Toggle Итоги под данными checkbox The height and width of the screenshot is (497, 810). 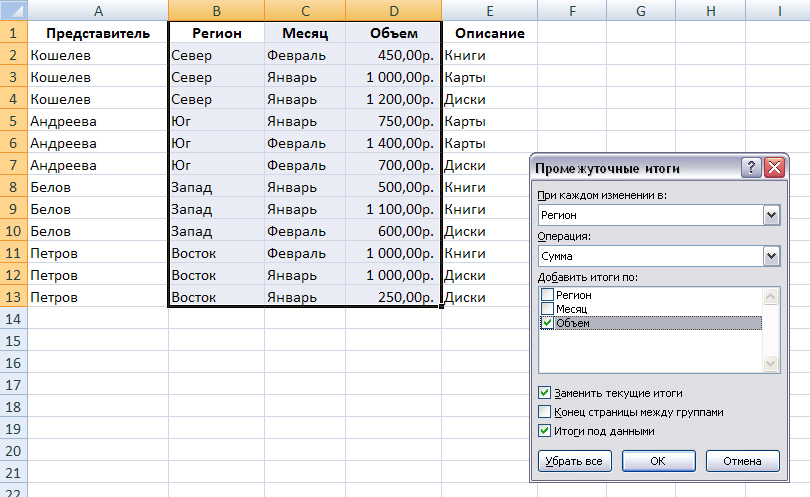pos(544,431)
